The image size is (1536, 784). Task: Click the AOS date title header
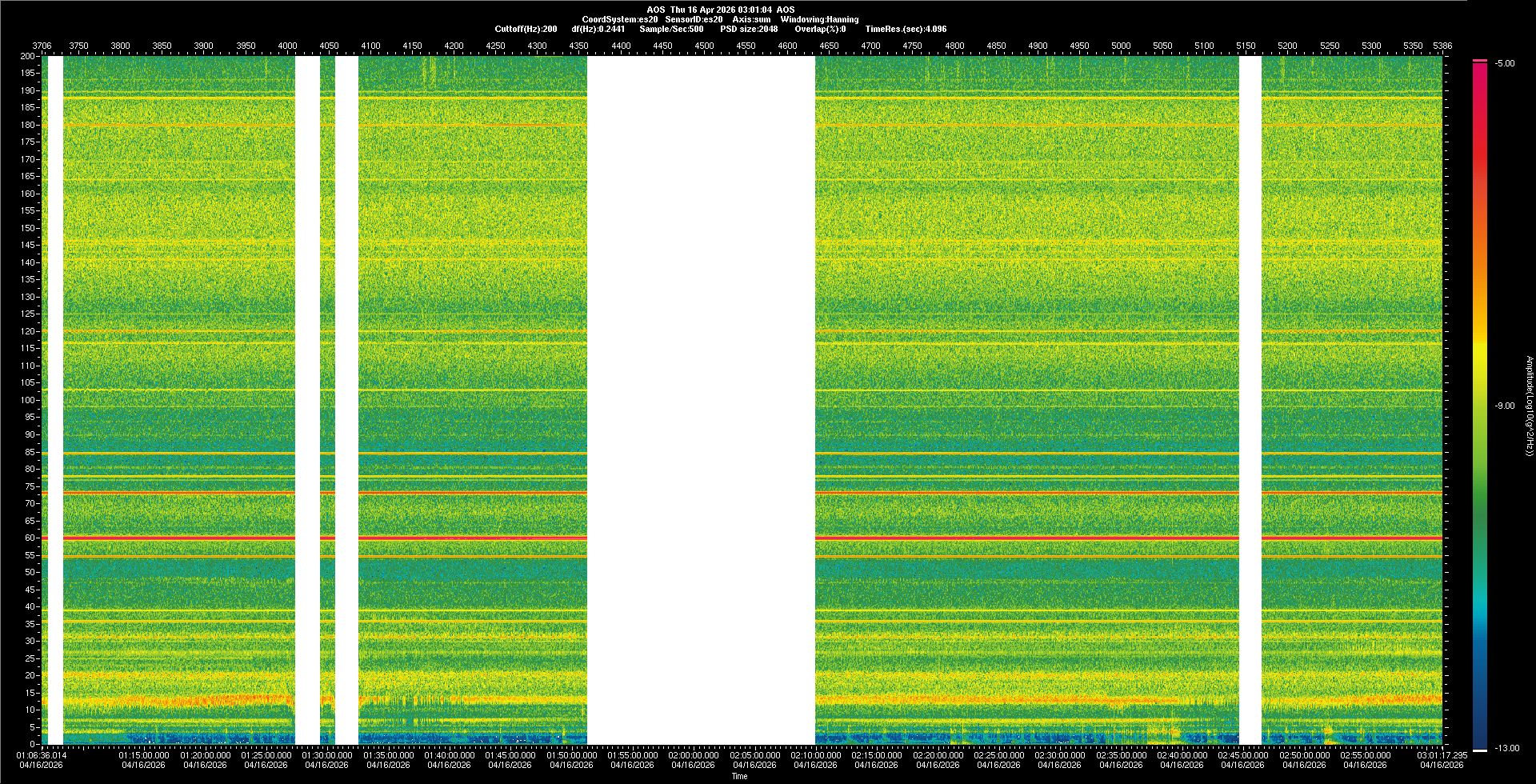coord(720,10)
